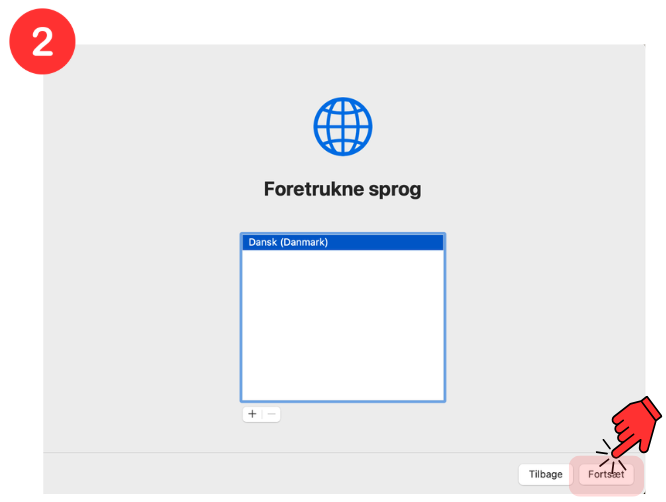Click the blue focus border of the list box

click(x=241, y=320)
